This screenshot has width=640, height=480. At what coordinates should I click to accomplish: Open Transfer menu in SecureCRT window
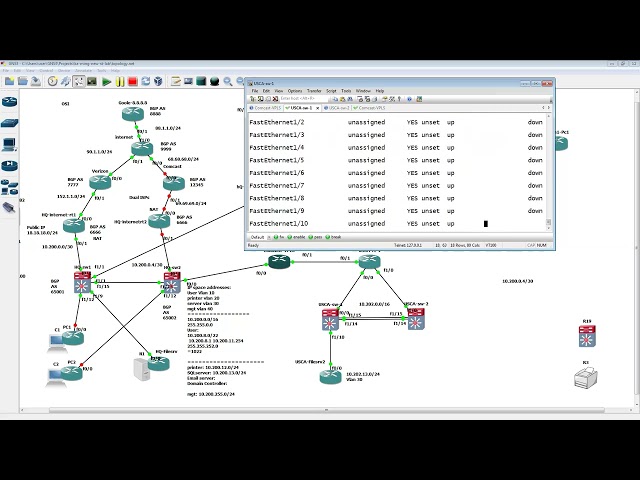(314, 91)
